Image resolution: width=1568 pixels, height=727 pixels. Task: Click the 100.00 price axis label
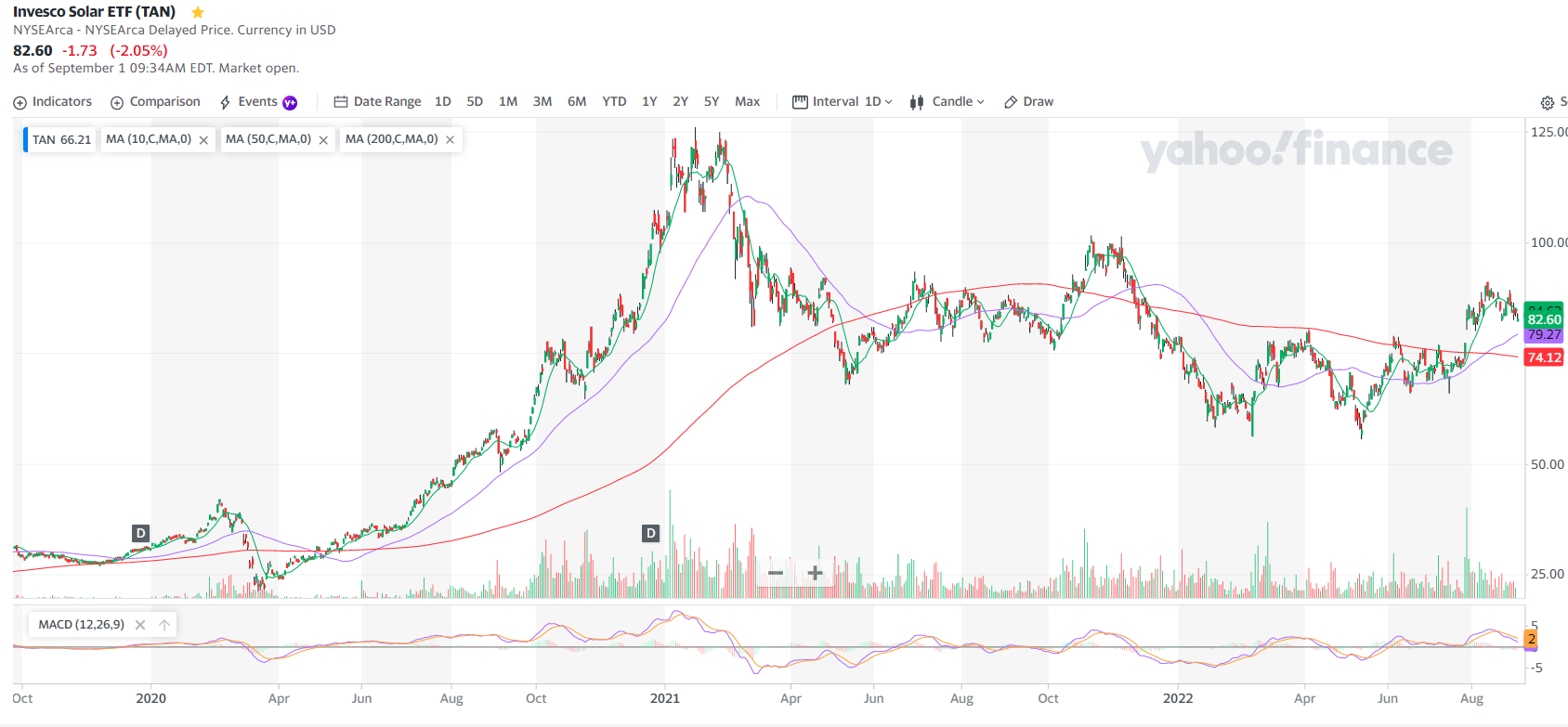(x=1548, y=242)
